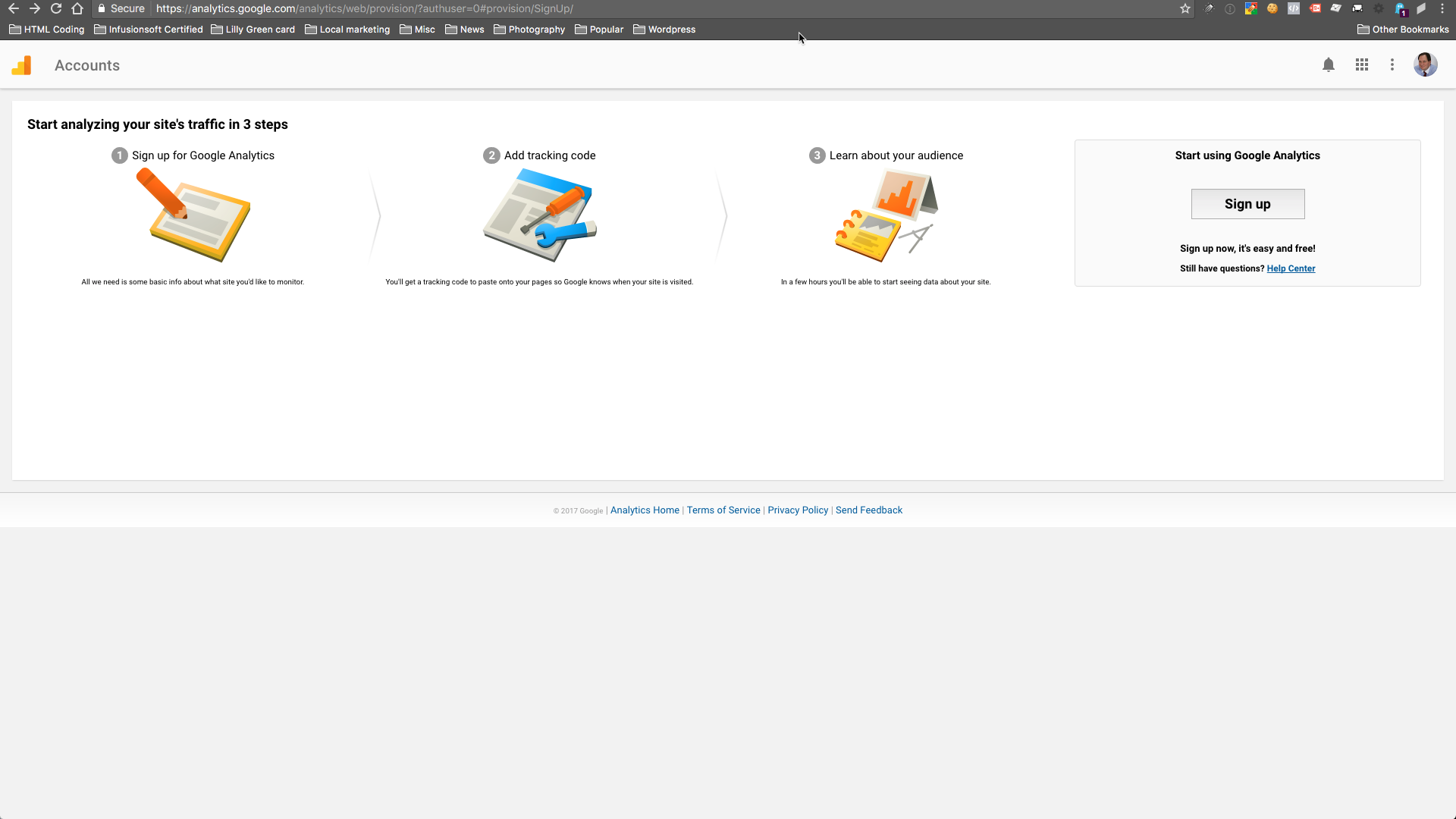1456x819 pixels.
Task: Open the Chrome three-dot menu
Action: pos(1442,8)
